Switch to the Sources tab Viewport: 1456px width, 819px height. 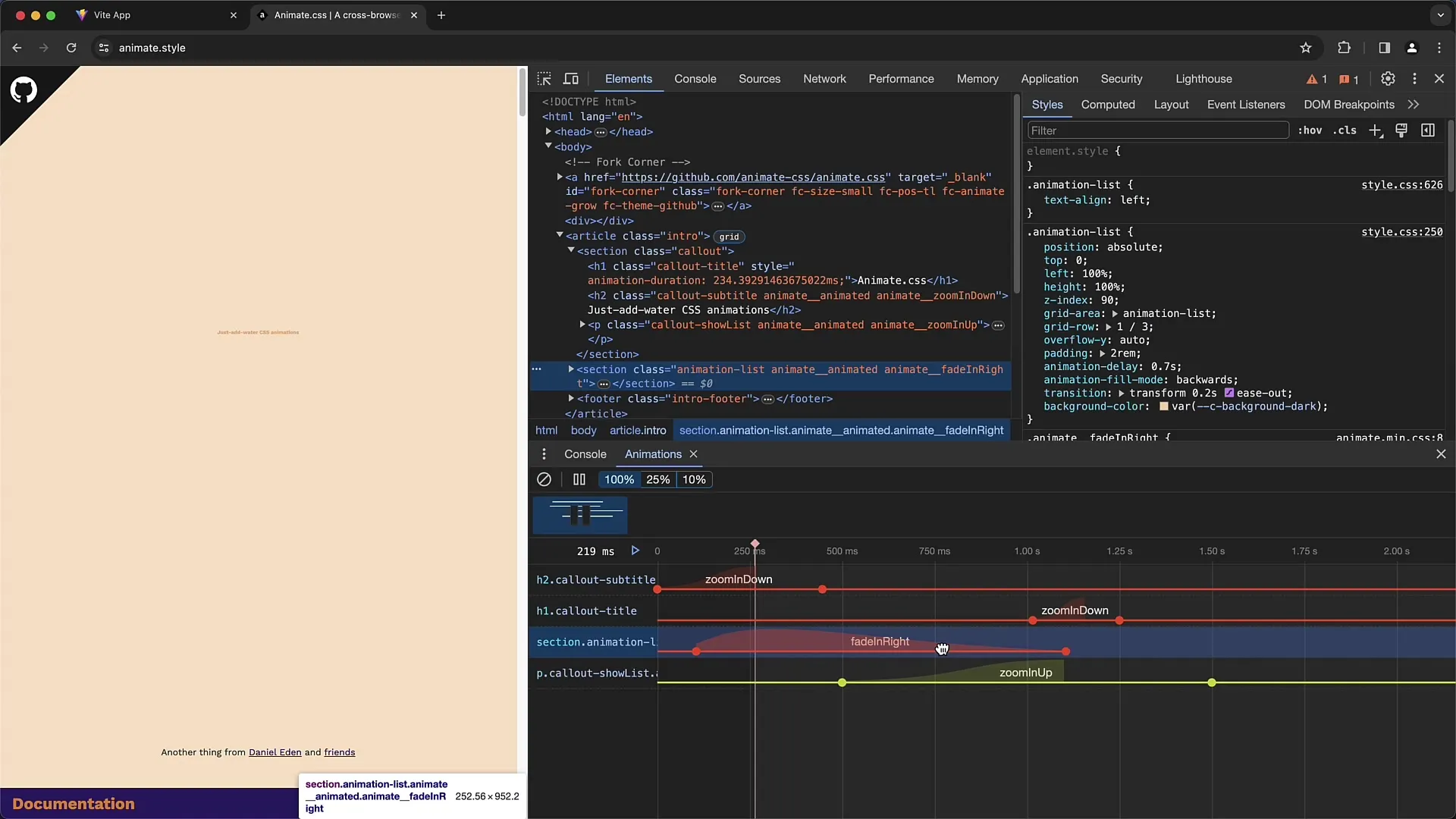(x=759, y=79)
